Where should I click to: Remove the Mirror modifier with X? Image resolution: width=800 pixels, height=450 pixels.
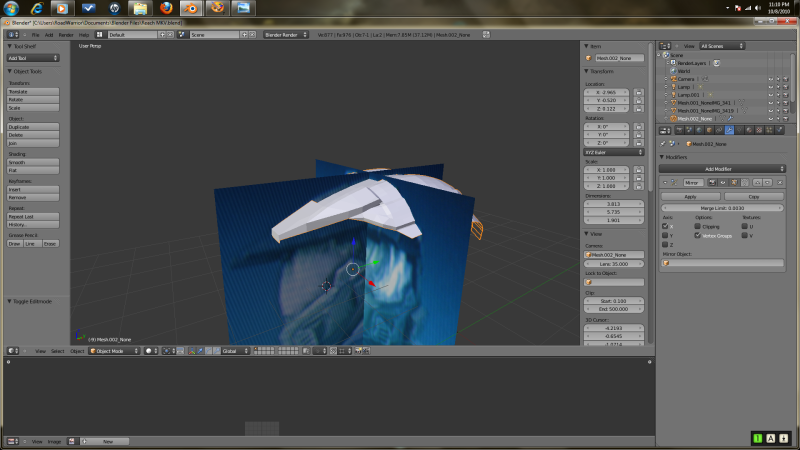[780, 183]
